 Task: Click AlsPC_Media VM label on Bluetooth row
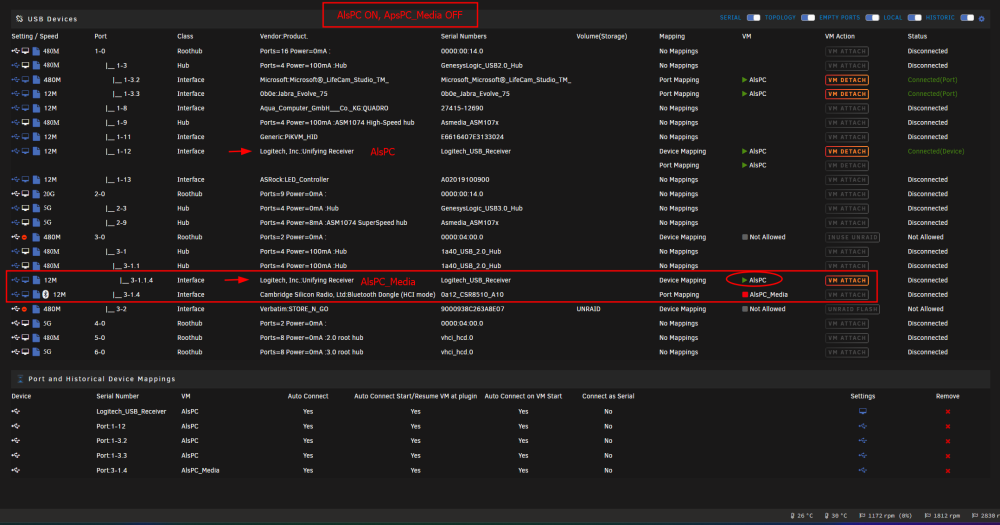point(768,295)
